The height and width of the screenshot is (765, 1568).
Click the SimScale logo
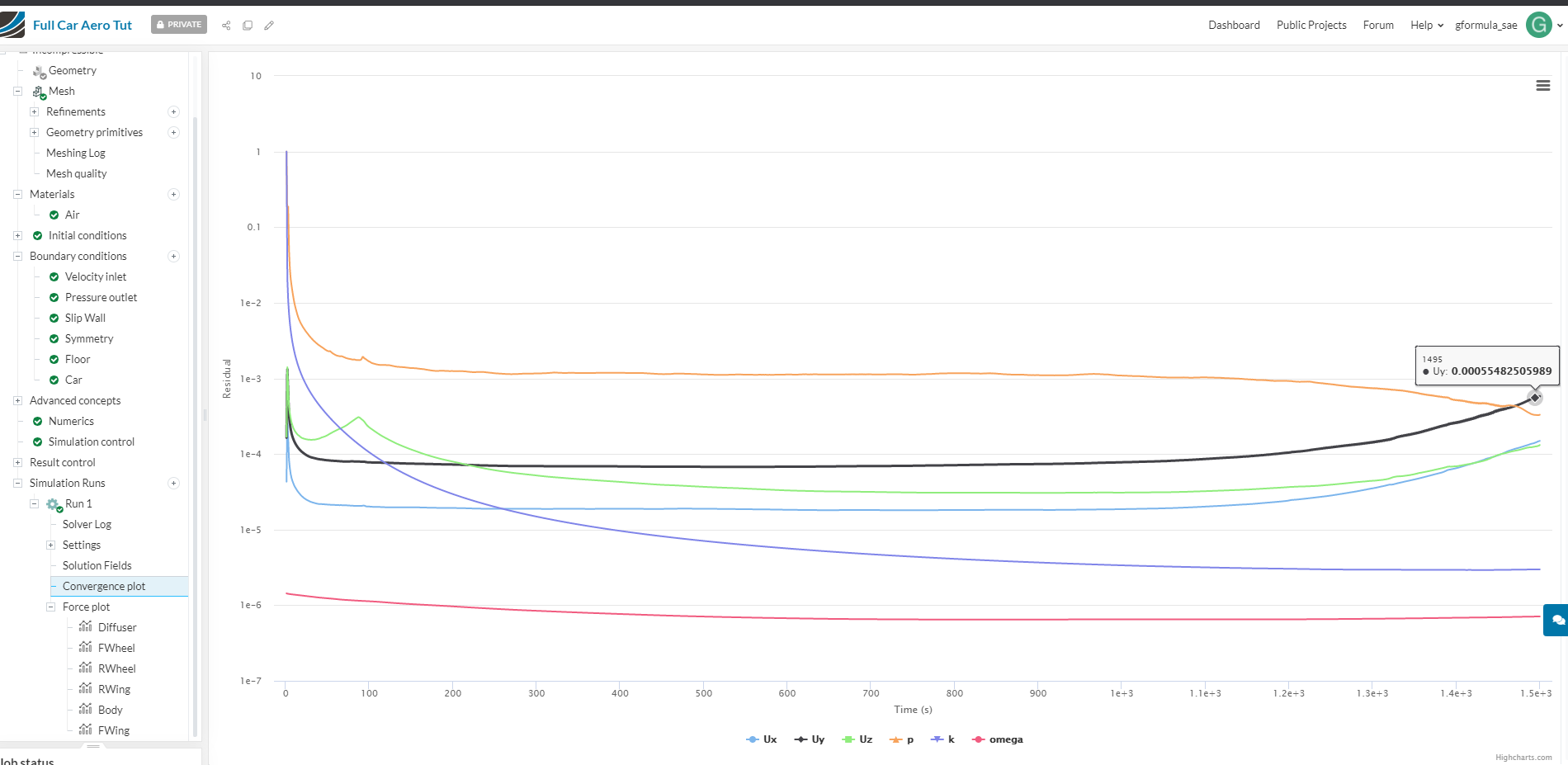click(x=12, y=25)
